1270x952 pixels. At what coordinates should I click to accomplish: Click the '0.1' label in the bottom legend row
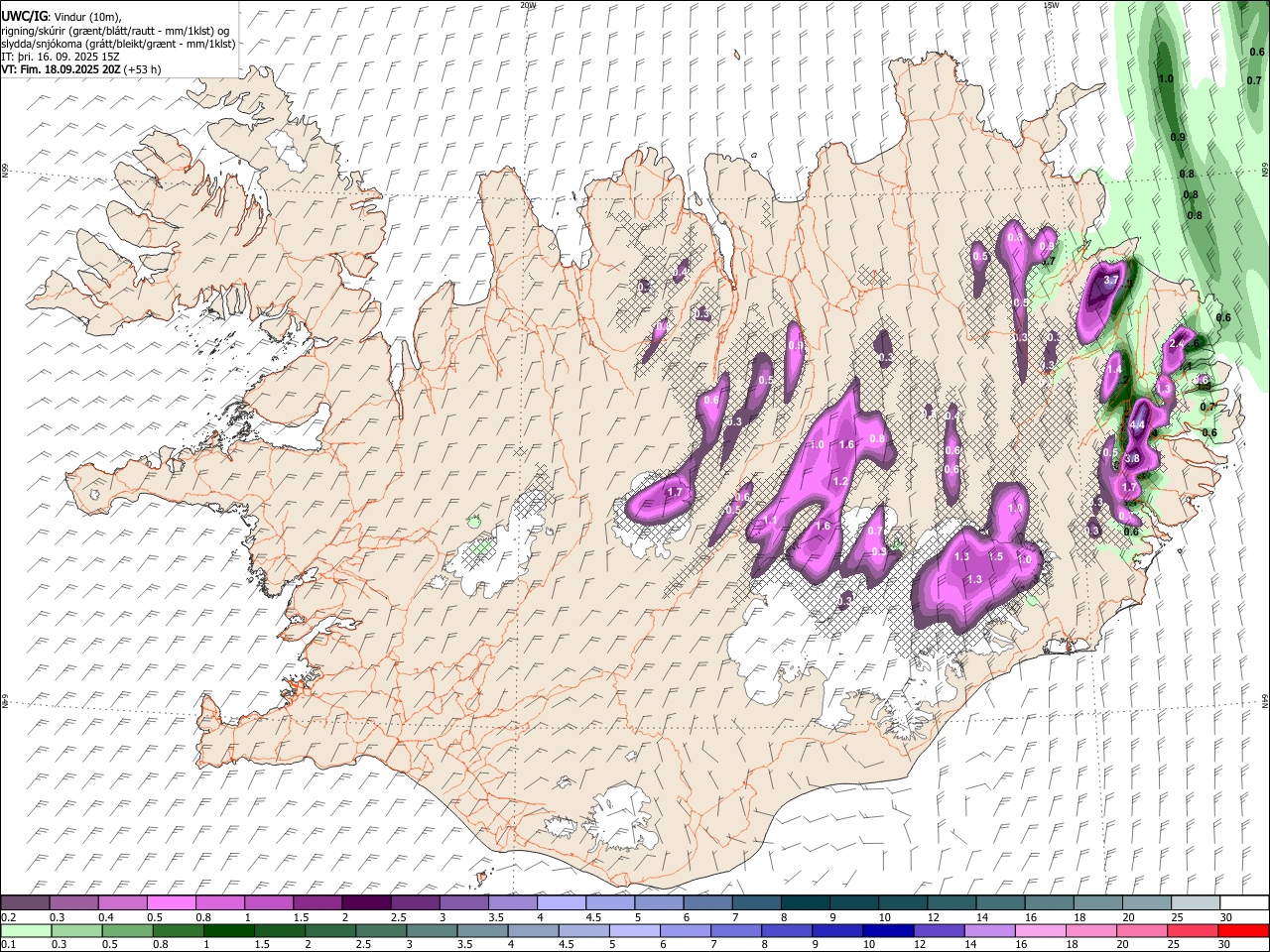click(x=8, y=944)
